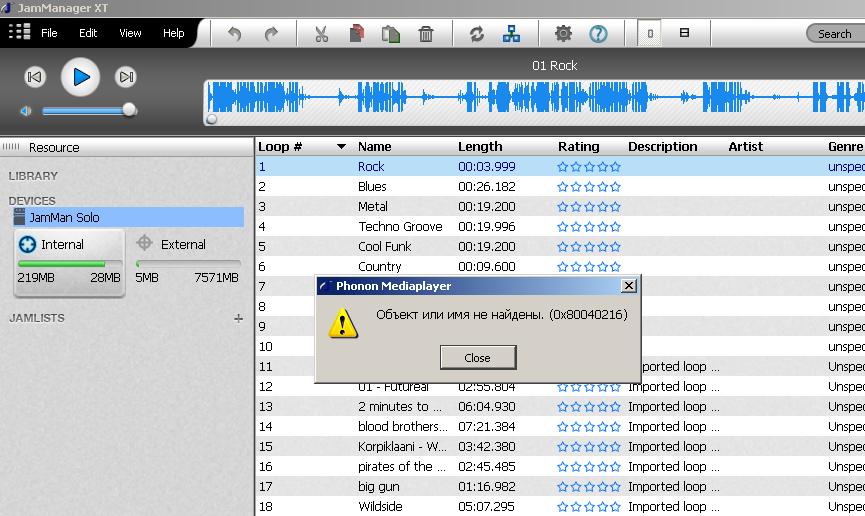Click the Search field
This screenshot has width=865, height=516.
pos(835,34)
